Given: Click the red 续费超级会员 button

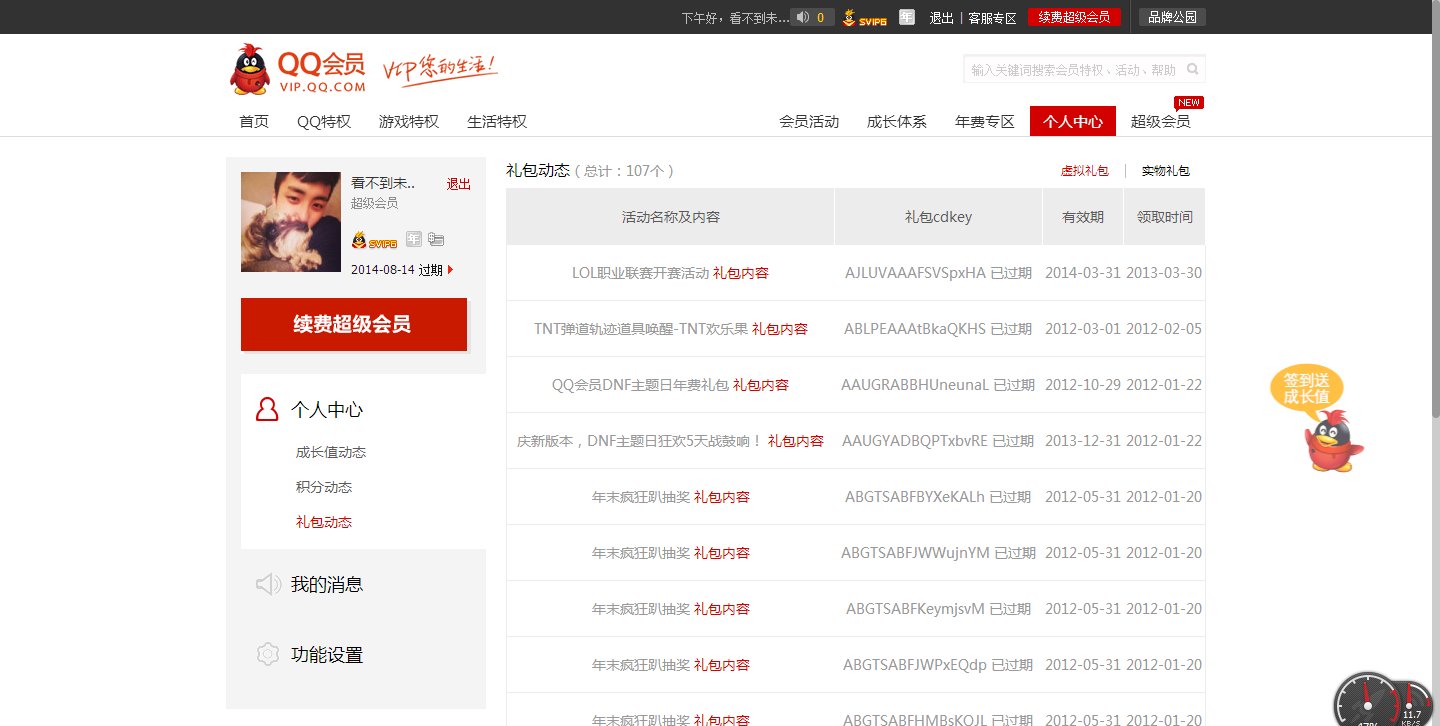Looking at the screenshot, I should pos(354,325).
